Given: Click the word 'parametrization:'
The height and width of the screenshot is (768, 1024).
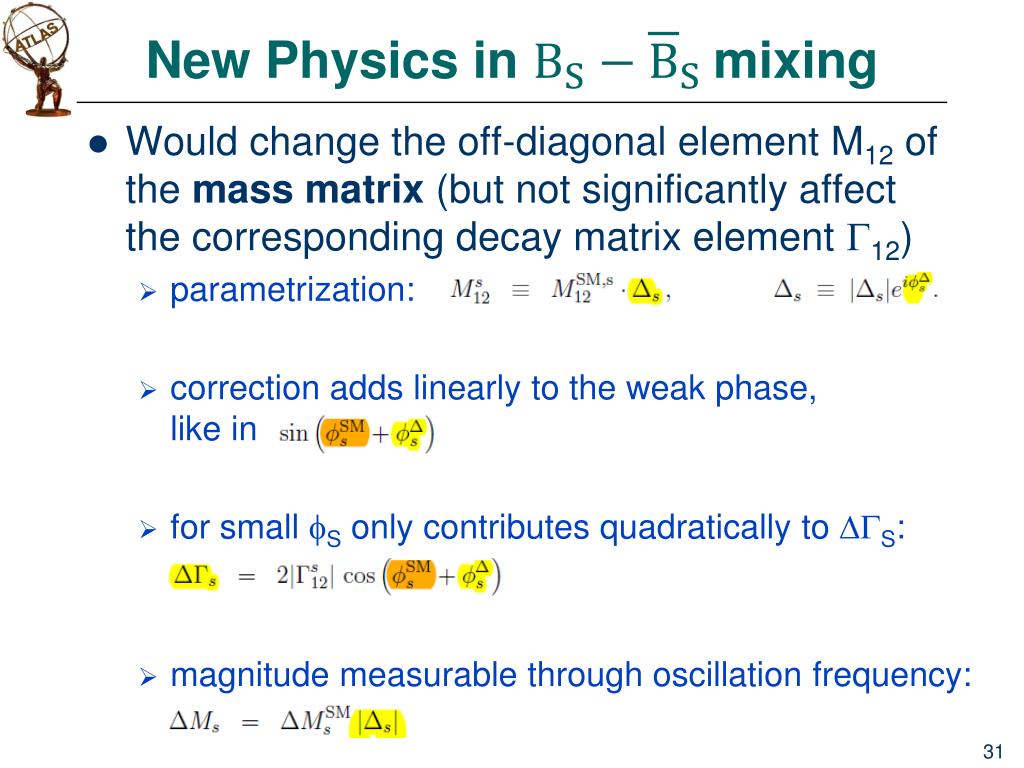Looking at the screenshot, I should tap(293, 290).
